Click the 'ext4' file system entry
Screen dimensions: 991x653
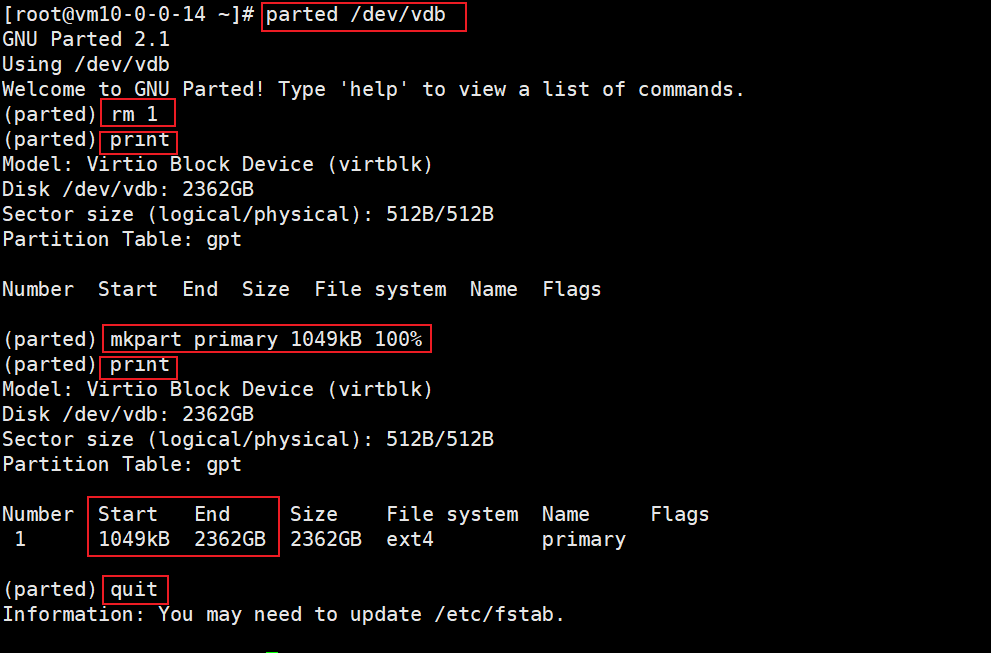[x=410, y=539]
